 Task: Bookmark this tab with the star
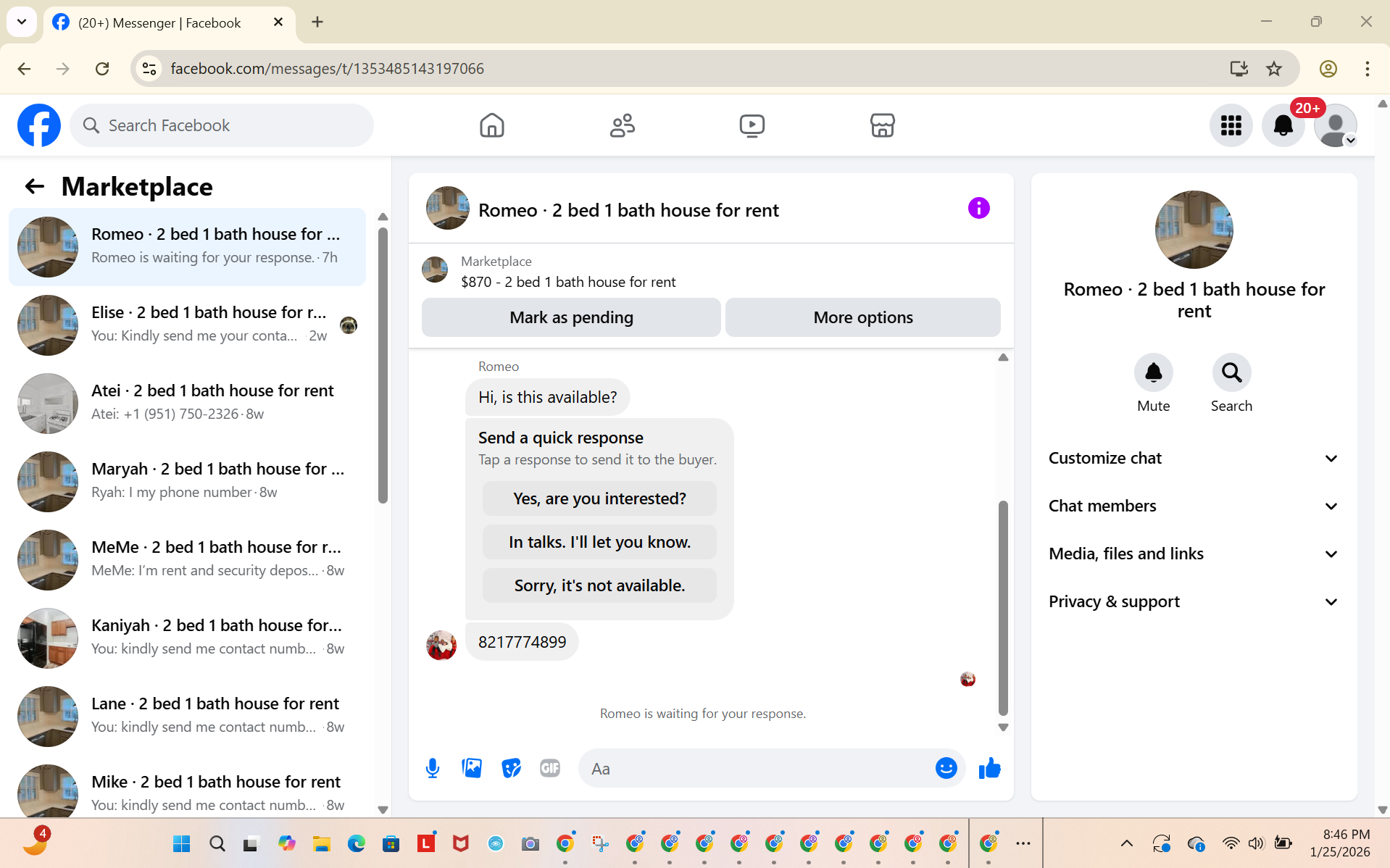click(1273, 69)
